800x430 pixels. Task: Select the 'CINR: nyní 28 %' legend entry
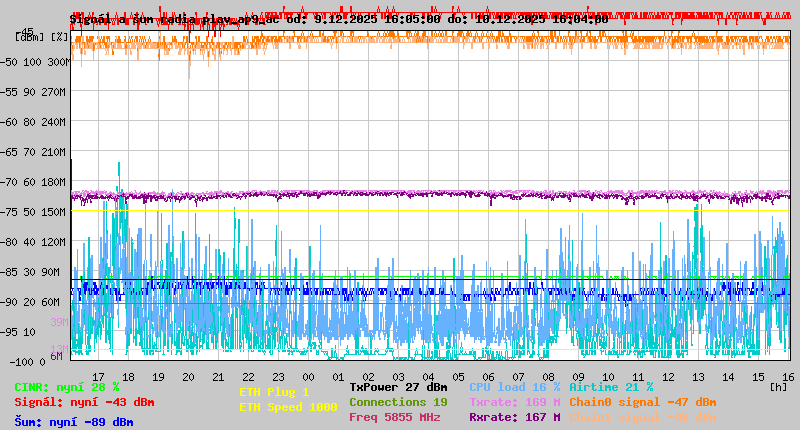click(67, 387)
